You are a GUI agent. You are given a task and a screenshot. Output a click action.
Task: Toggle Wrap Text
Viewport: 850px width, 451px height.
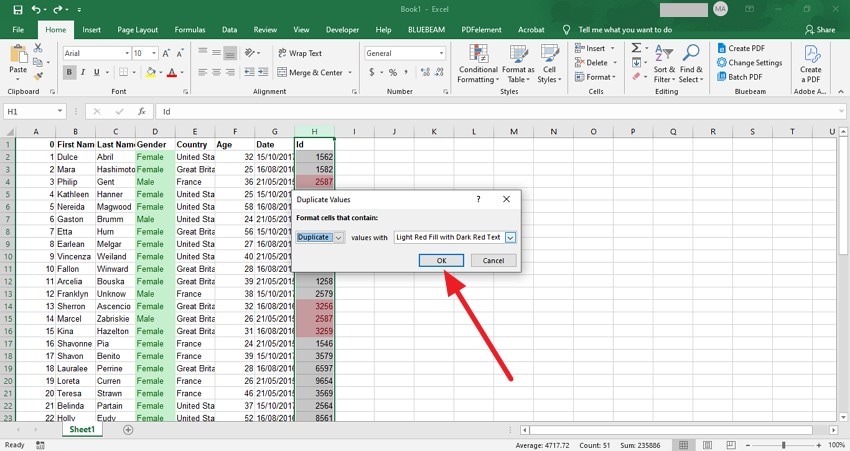point(300,53)
